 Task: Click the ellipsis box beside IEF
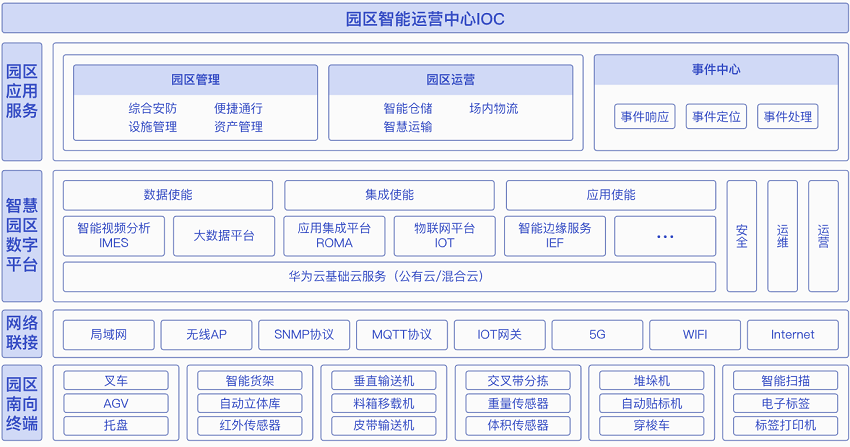tap(665, 236)
